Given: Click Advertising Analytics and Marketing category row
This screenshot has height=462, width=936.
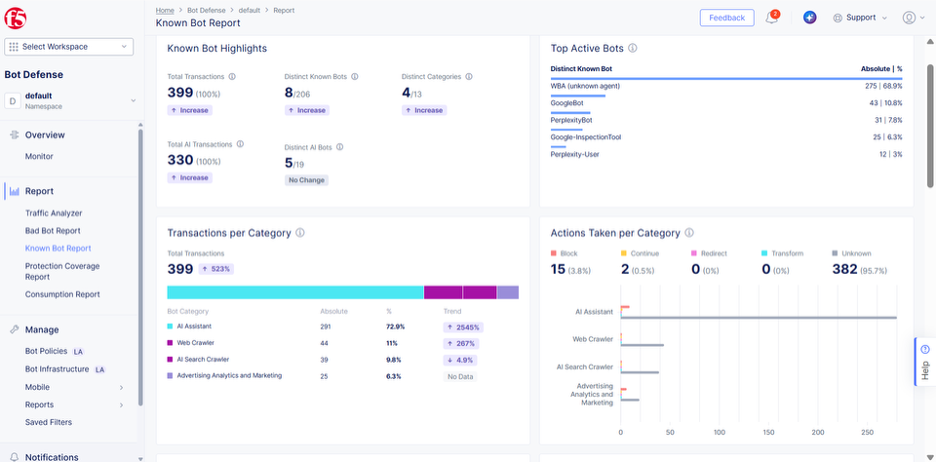Looking at the screenshot, I should coord(343,376).
